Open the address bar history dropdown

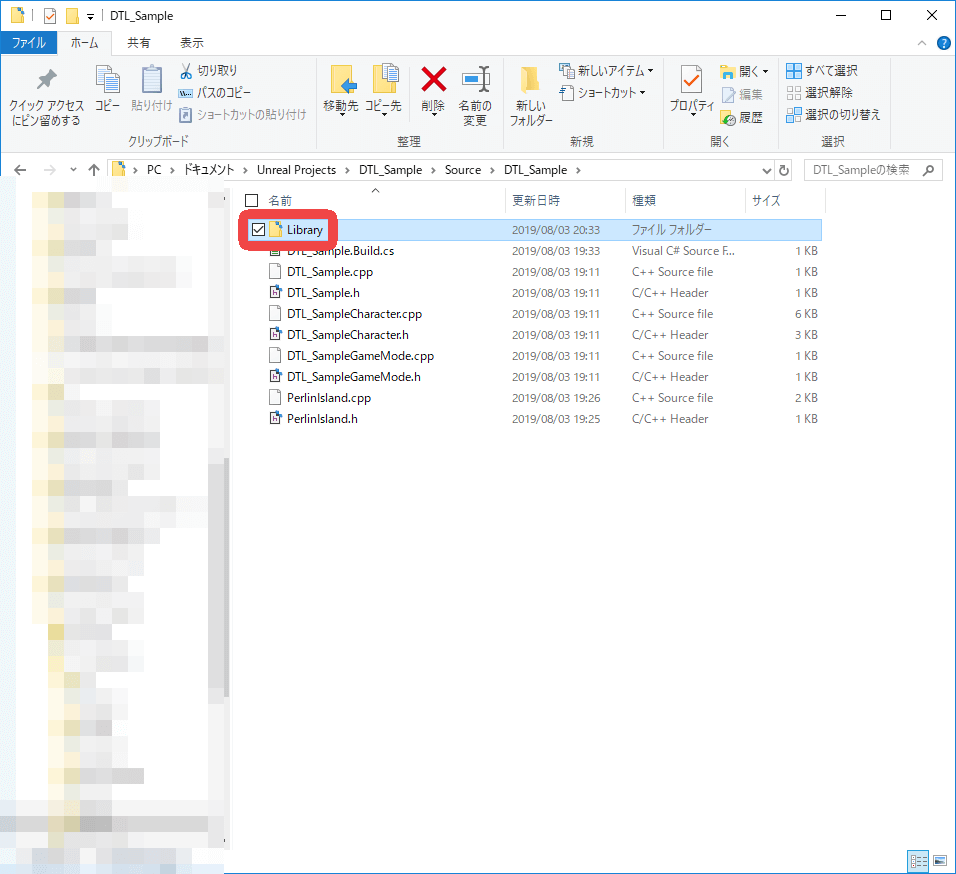pos(767,170)
